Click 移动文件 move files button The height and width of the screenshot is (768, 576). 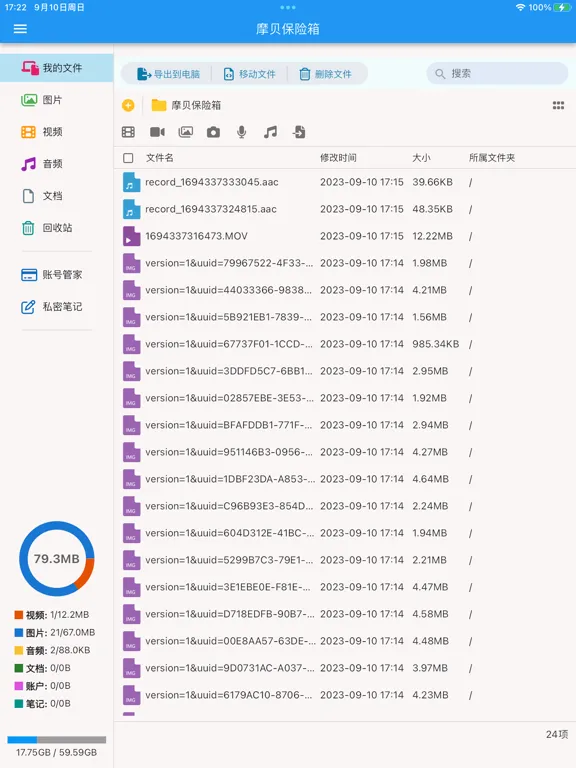[x=249, y=74]
